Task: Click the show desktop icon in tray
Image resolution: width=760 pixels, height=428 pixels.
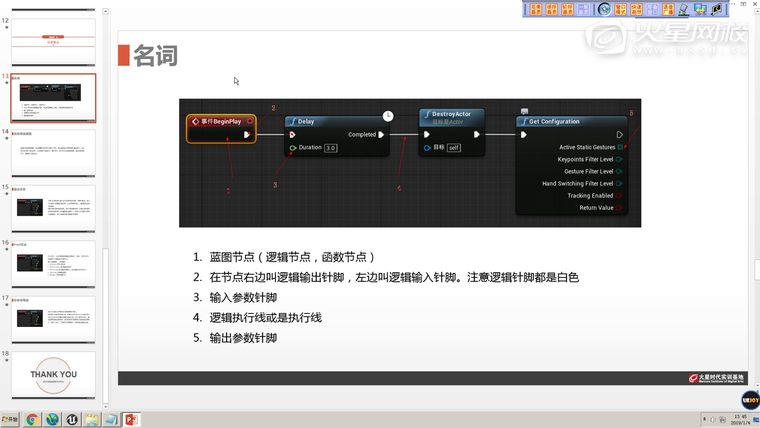Action: (x=756, y=420)
